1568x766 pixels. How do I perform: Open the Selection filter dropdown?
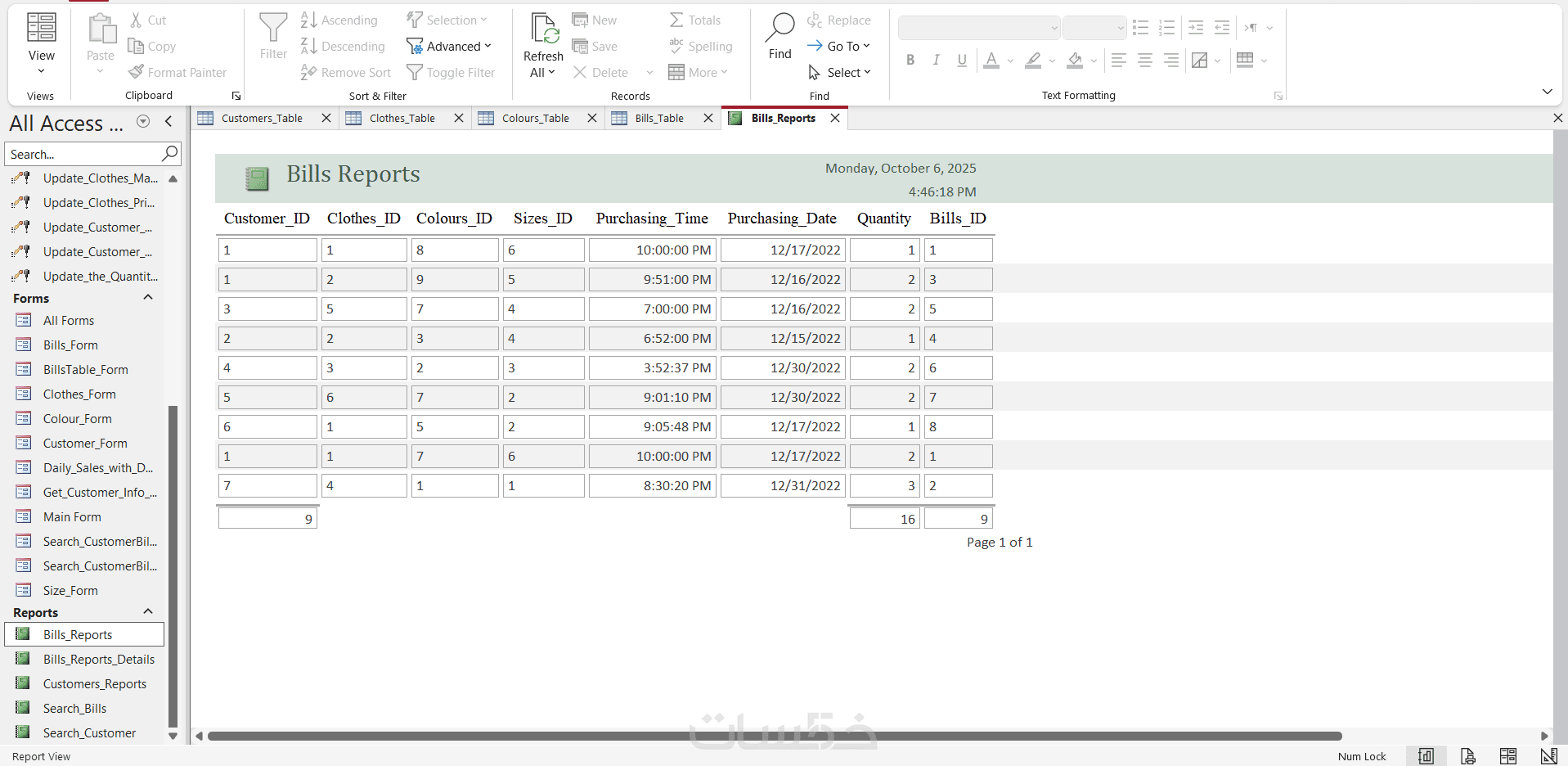(x=447, y=20)
